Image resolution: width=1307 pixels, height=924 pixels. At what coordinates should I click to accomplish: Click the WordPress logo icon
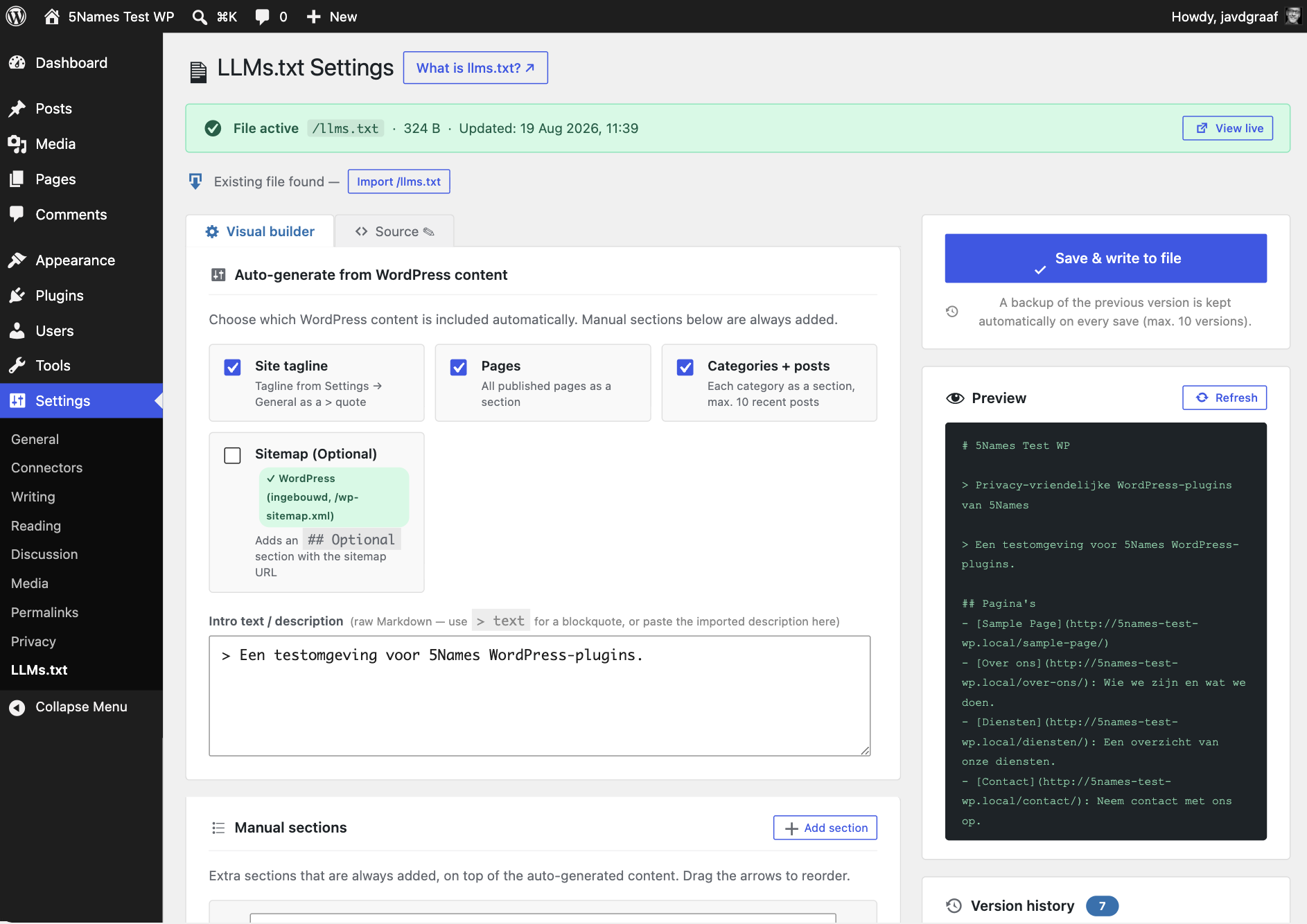pyautogui.click(x=16, y=16)
